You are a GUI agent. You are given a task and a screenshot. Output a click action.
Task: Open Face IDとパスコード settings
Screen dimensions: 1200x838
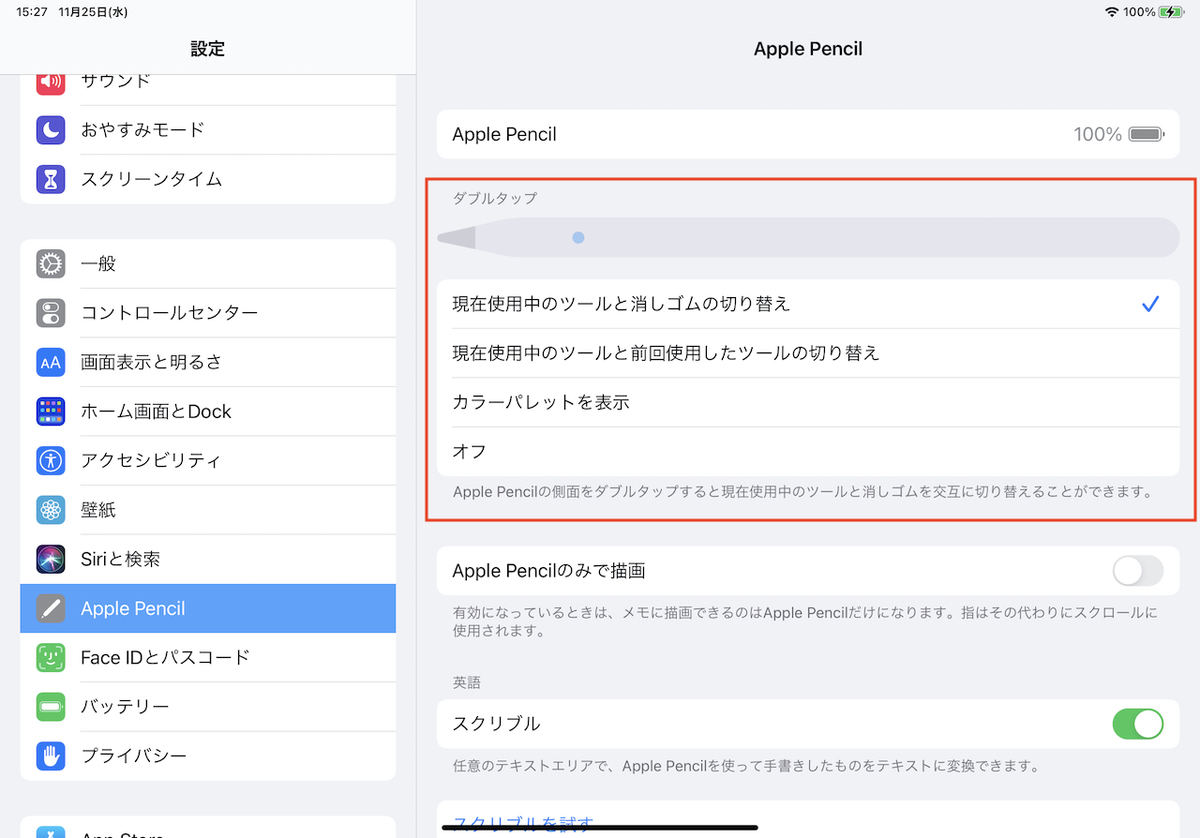[208, 657]
